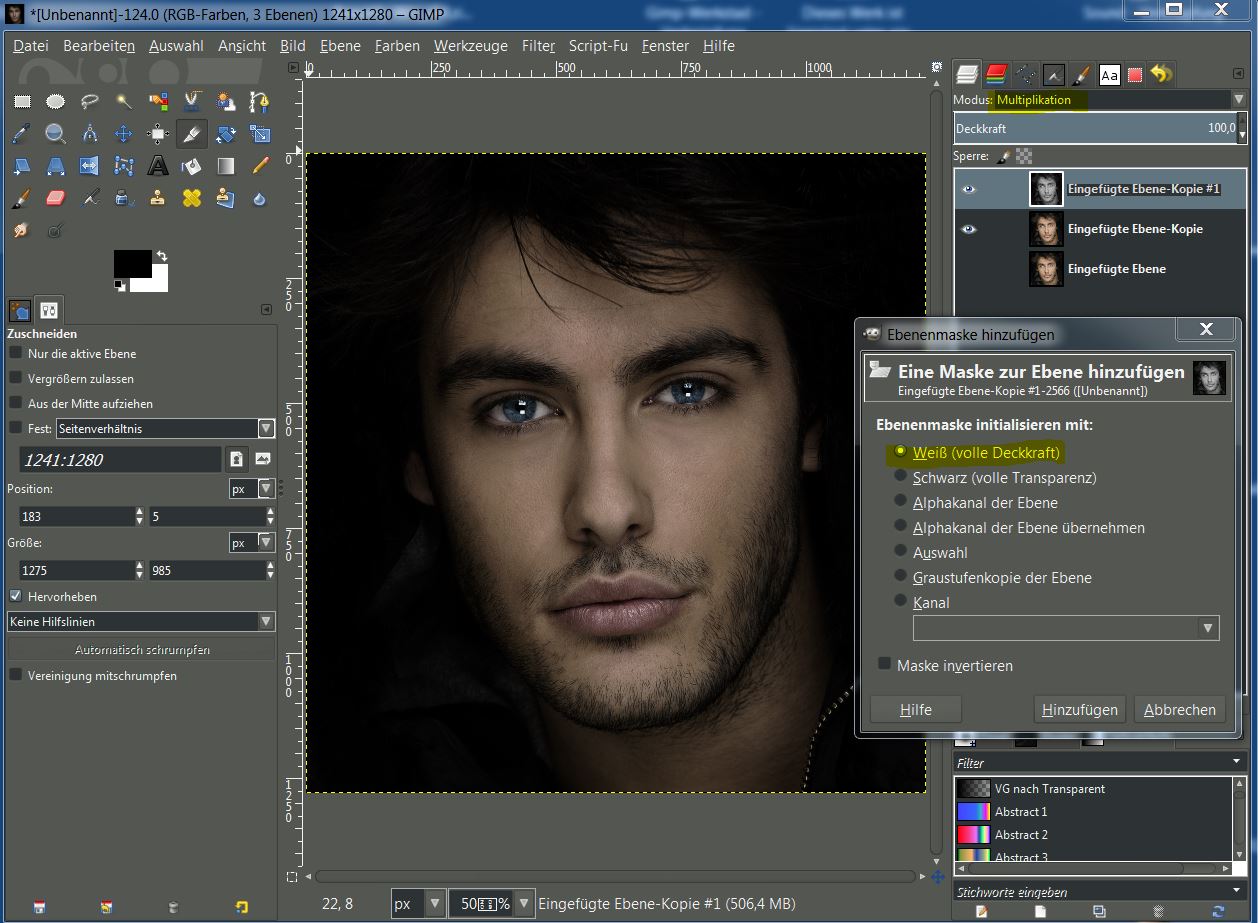The height and width of the screenshot is (923, 1258).
Task: Hide the Eingefügte Ebene-Kopie layer
Action: point(968,229)
